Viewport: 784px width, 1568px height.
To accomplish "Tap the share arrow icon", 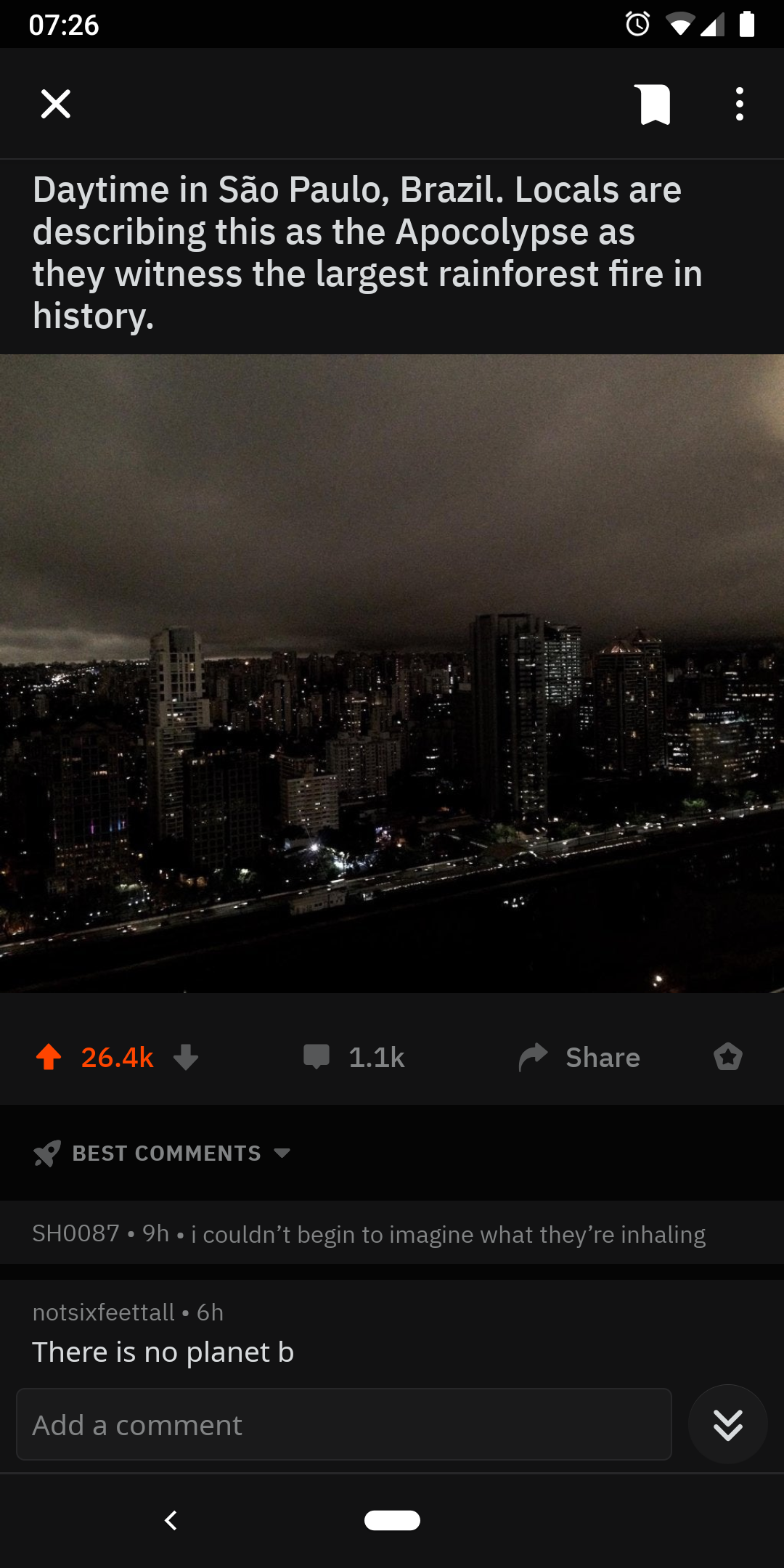I will (533, 1057).
